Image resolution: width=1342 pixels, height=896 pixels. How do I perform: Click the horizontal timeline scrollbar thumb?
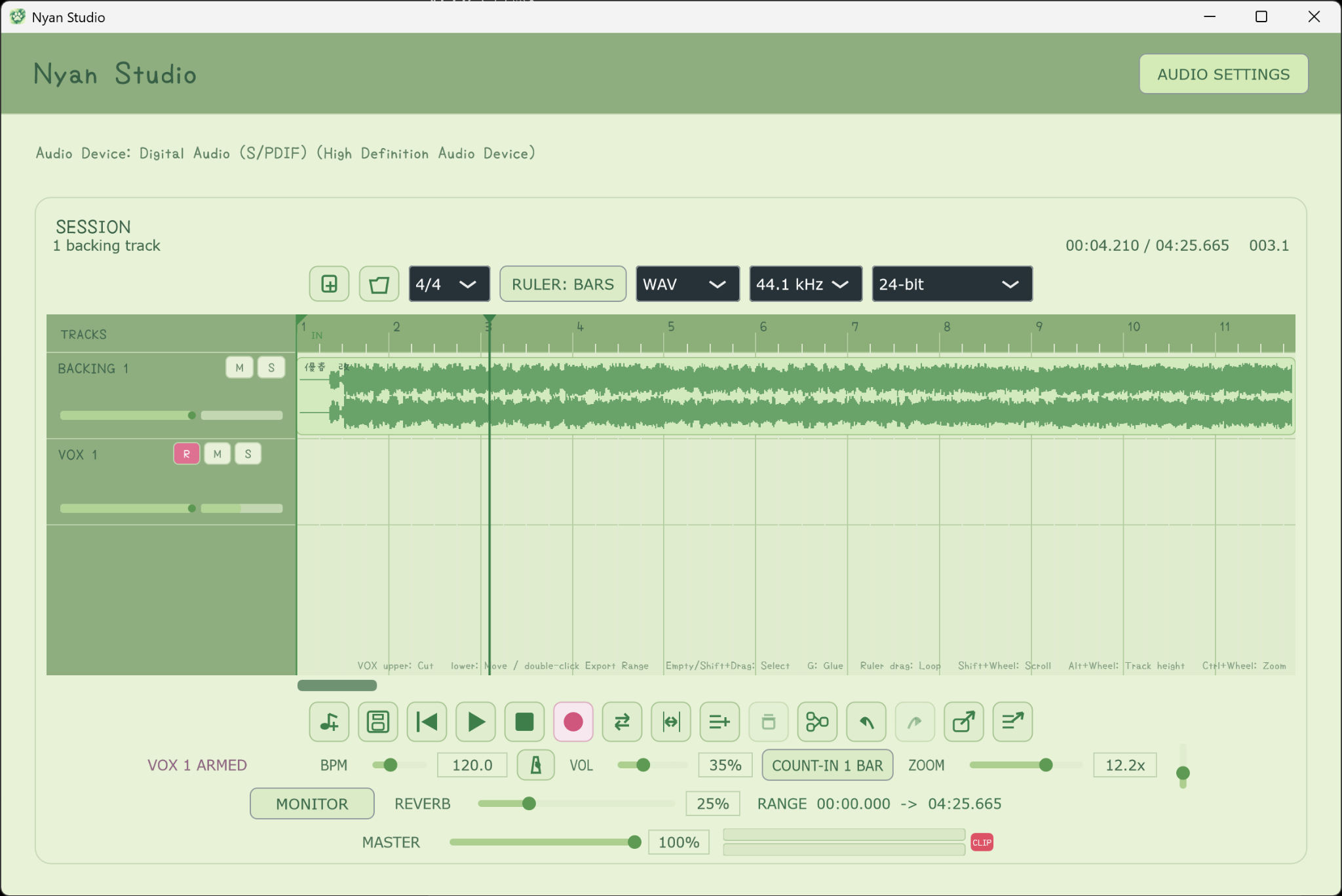[337, 685]
